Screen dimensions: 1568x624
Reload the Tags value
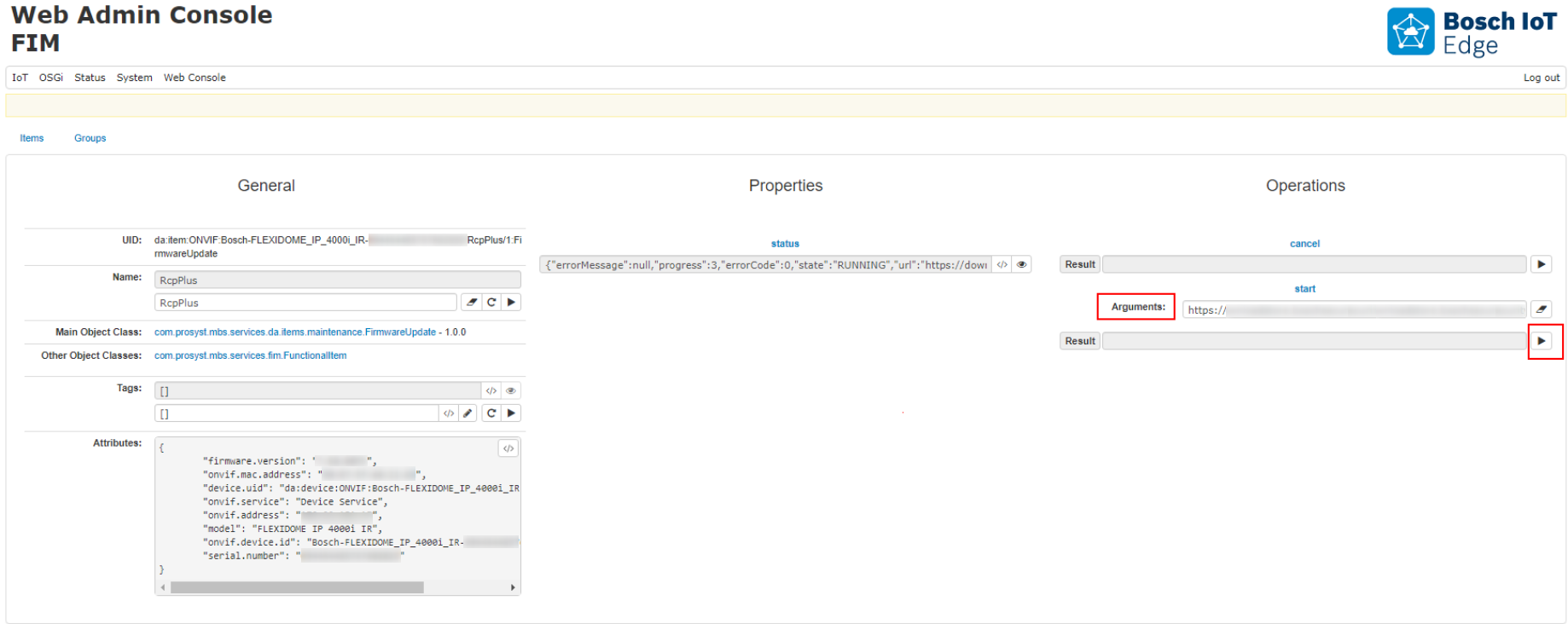pyautogui.click(x=491, y=413)
